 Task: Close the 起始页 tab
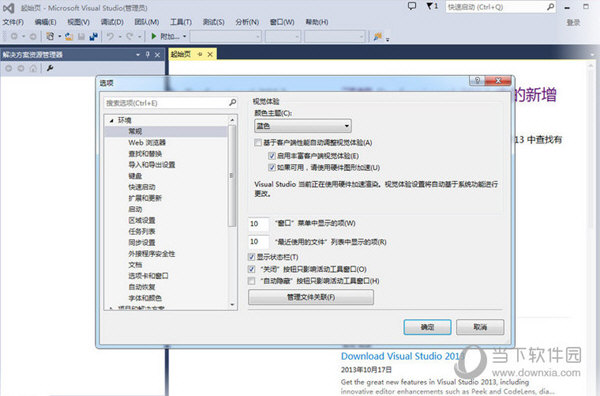click(210, 55)
